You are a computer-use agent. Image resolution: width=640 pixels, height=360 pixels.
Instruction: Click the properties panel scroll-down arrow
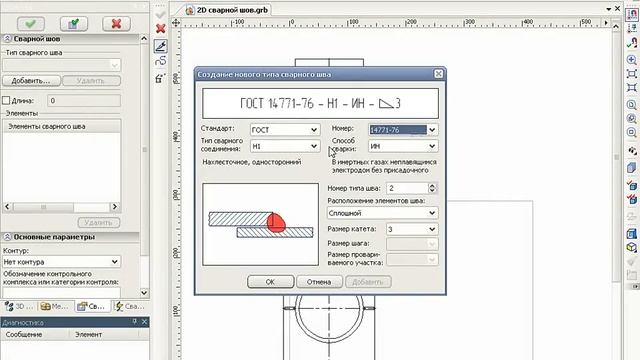pos(144,293)
